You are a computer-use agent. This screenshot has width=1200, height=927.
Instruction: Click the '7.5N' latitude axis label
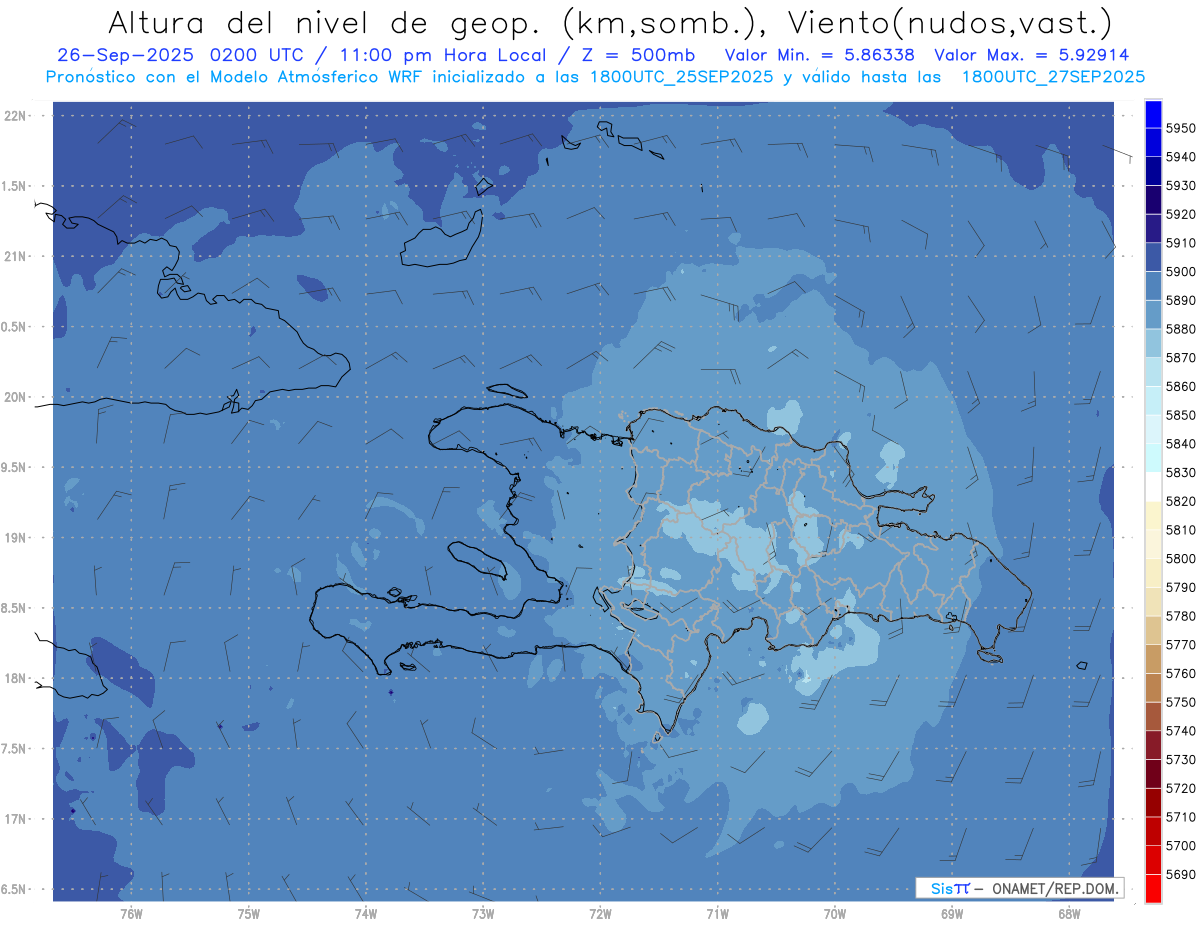coord(15,749)
